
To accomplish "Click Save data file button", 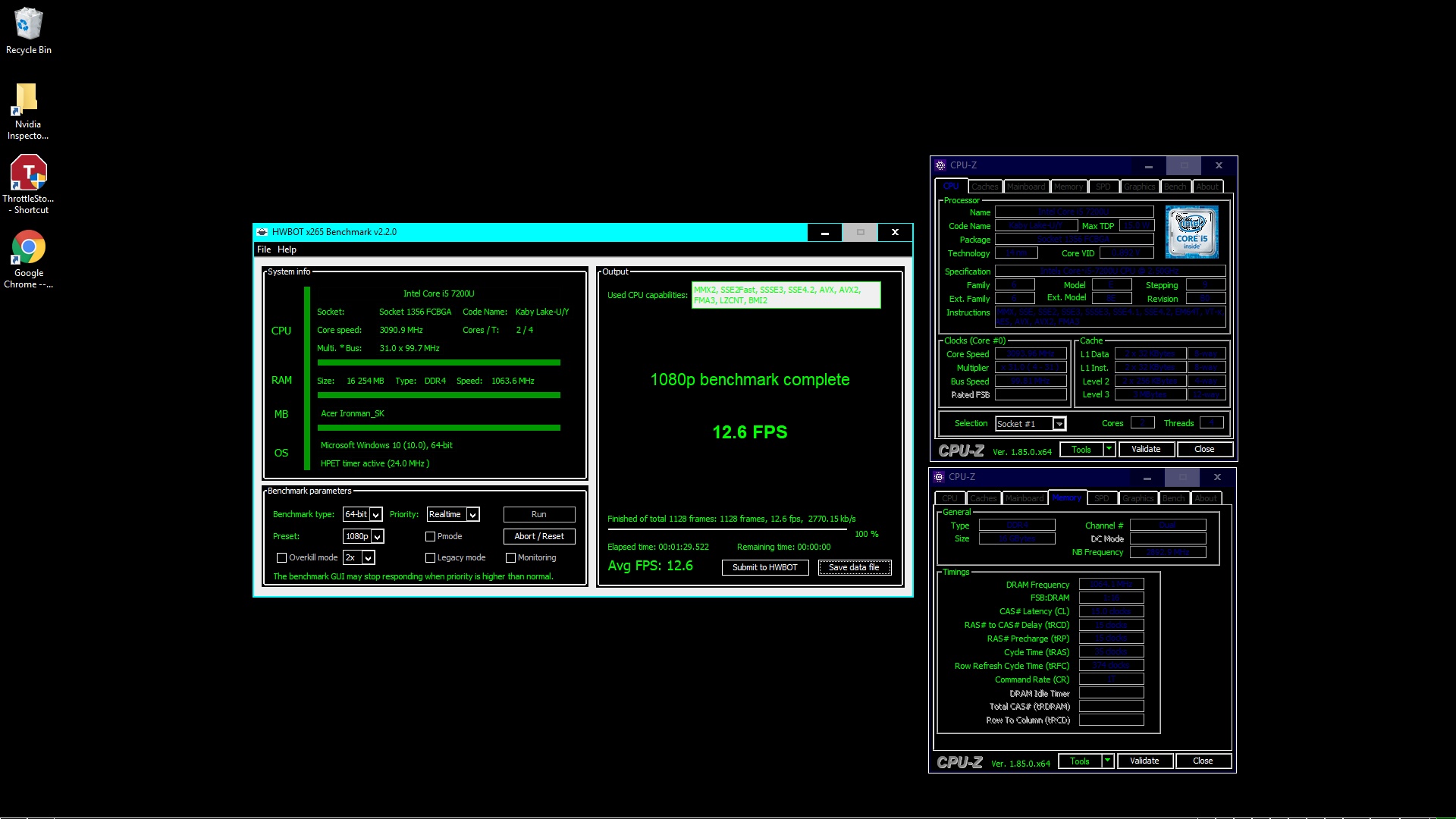I will coord(855,567).
